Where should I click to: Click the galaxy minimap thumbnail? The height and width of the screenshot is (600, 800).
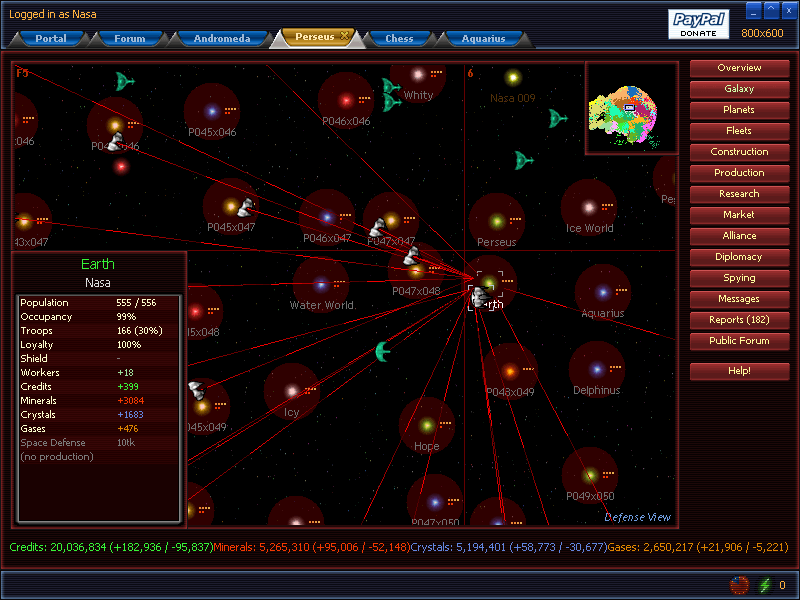pyautogui.click(x=631, y=108)
